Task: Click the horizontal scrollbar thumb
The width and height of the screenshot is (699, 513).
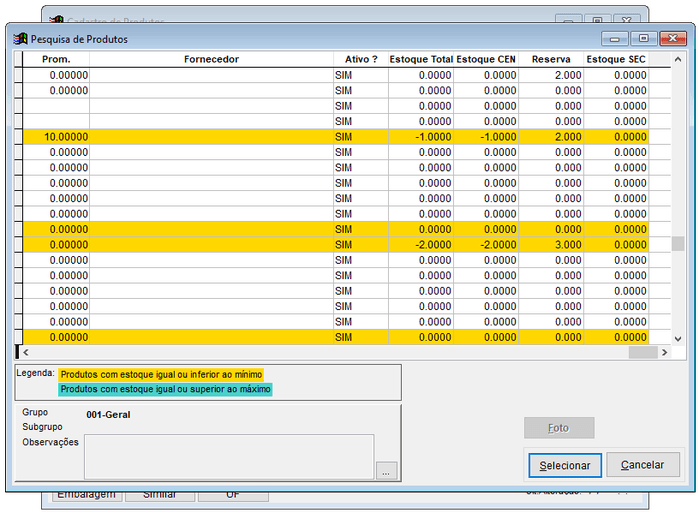Action: coord(643,352)
